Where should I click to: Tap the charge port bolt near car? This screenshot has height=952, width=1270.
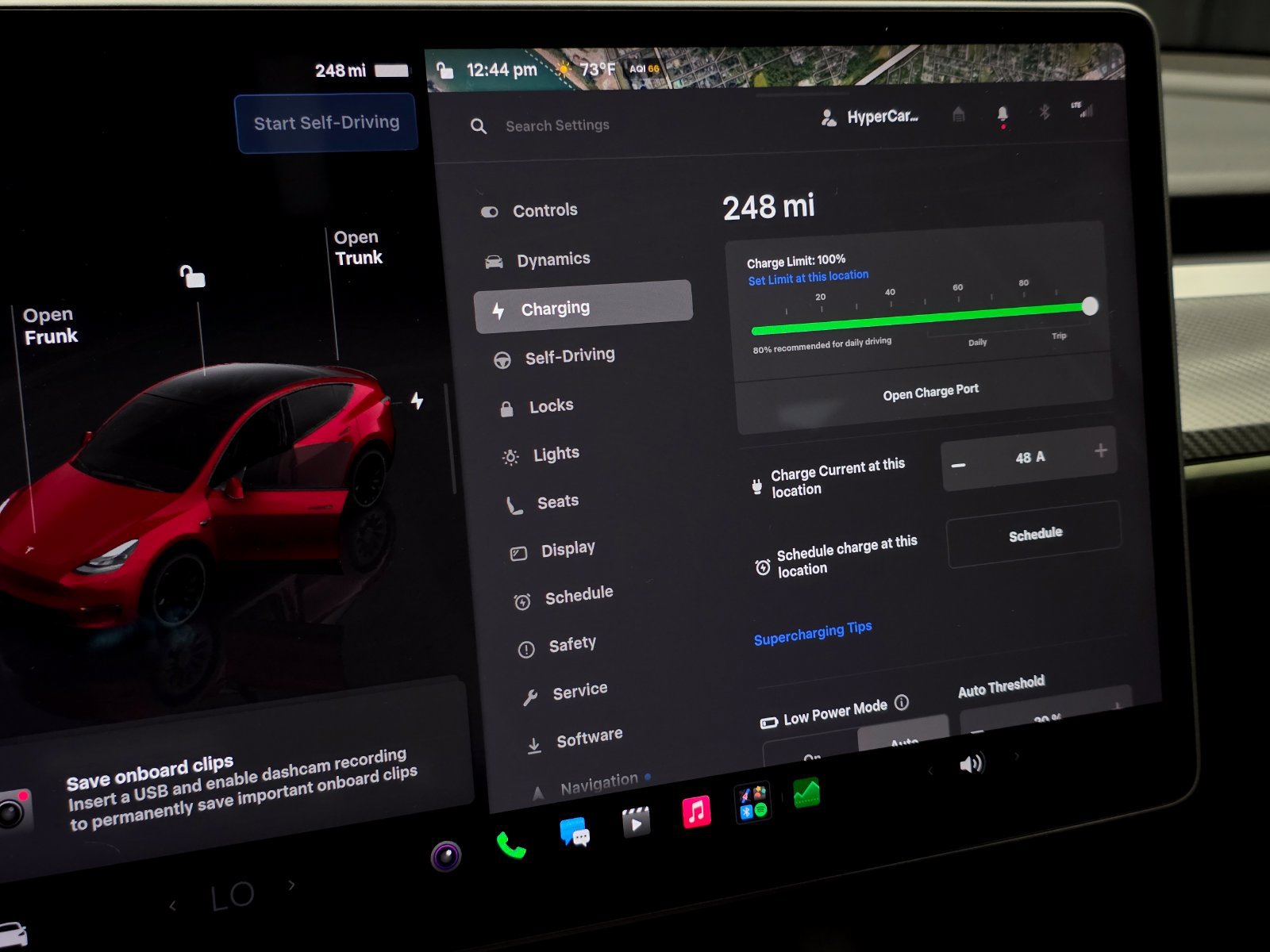(417, 401)
